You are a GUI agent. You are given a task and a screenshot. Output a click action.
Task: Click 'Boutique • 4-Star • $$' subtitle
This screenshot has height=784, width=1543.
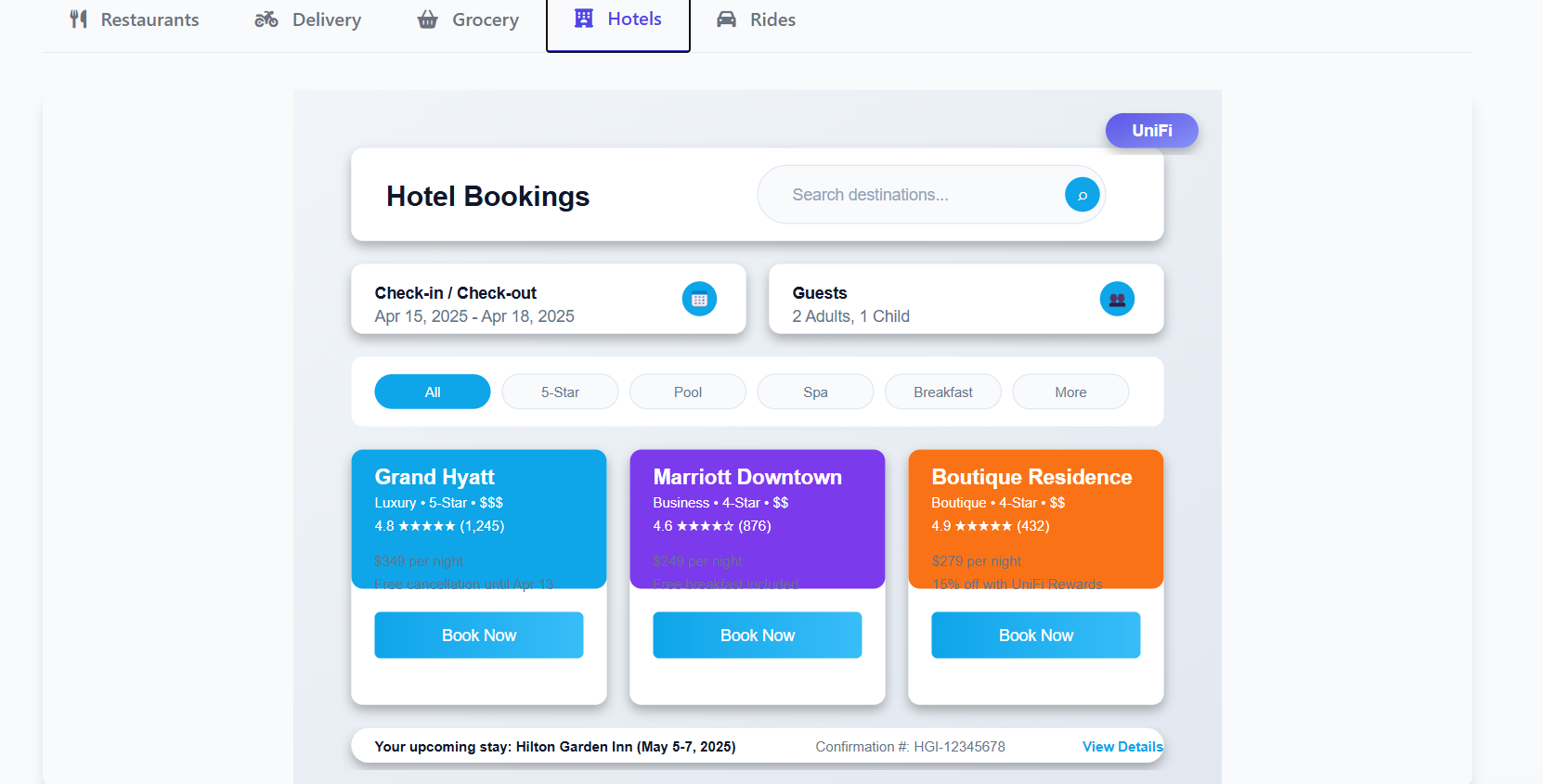998,503
